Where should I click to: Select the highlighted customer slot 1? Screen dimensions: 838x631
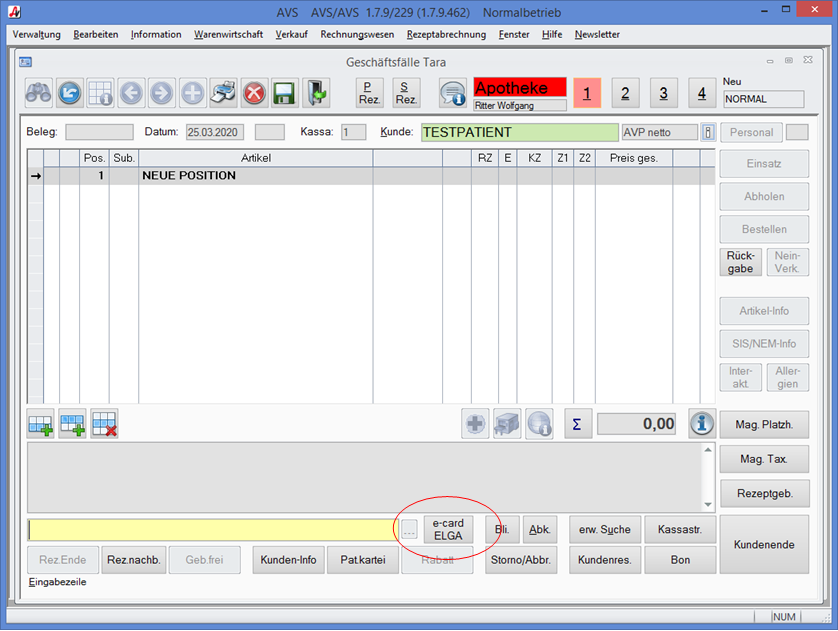587,94
